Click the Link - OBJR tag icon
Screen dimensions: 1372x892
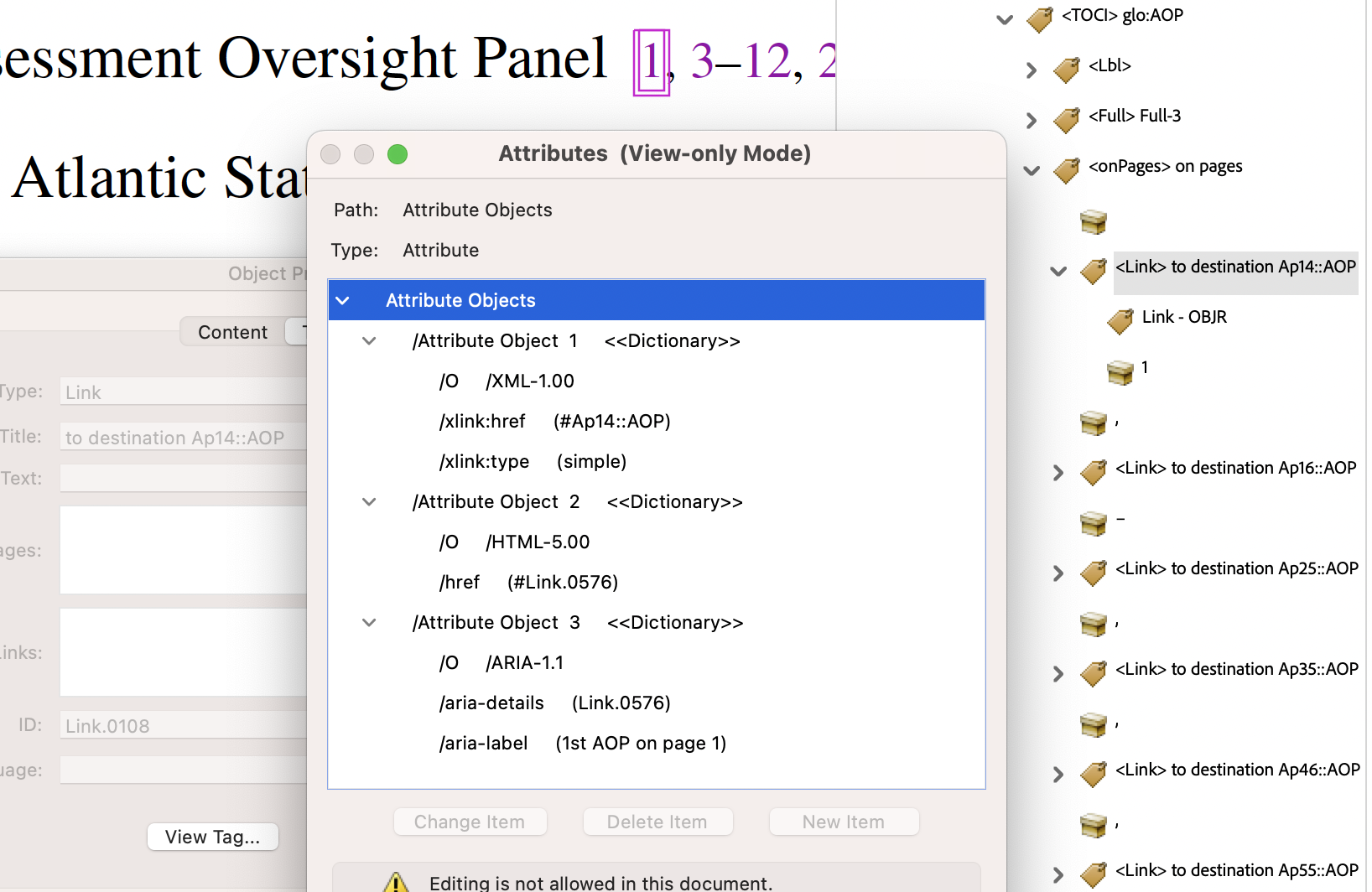tap(1120, 320)
